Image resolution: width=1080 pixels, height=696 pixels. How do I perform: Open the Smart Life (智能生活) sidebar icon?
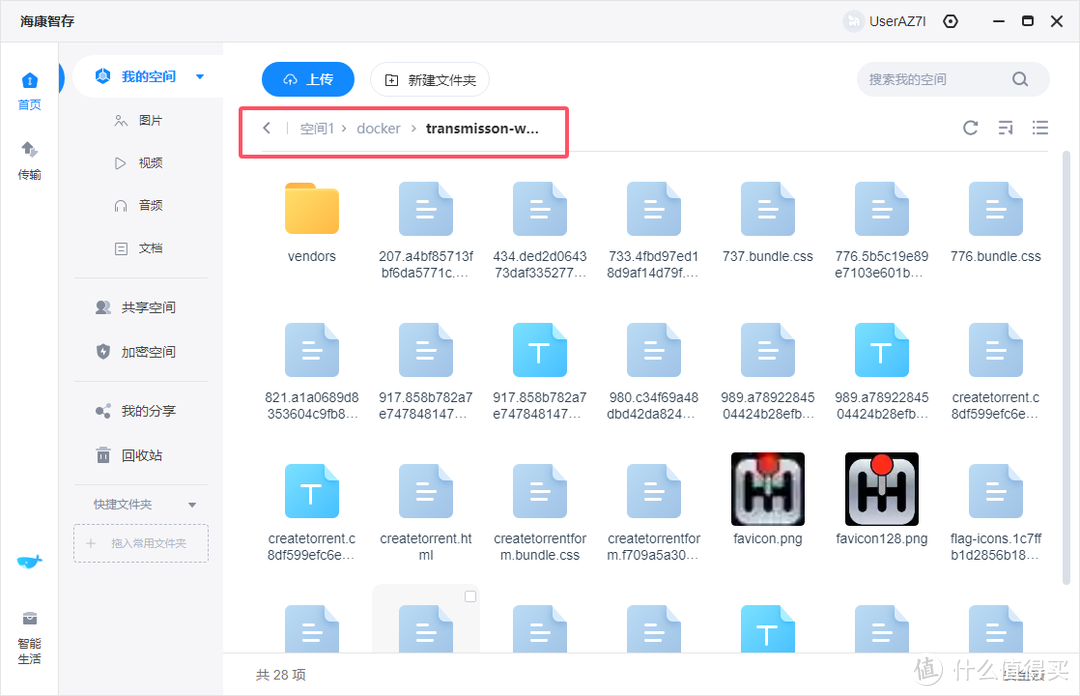(x=29, y=636)
